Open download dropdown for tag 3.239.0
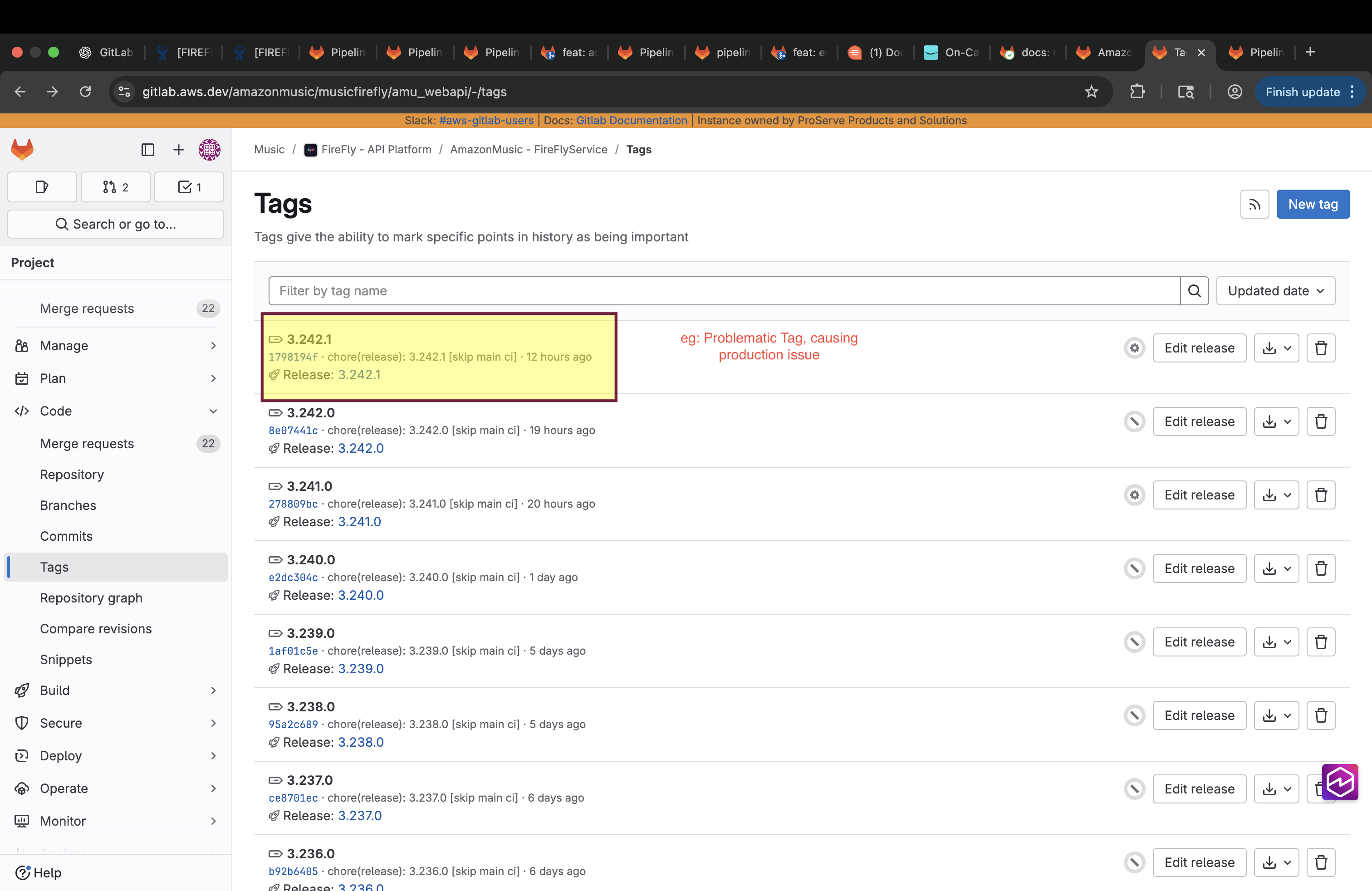 (x=1276, y=642)
